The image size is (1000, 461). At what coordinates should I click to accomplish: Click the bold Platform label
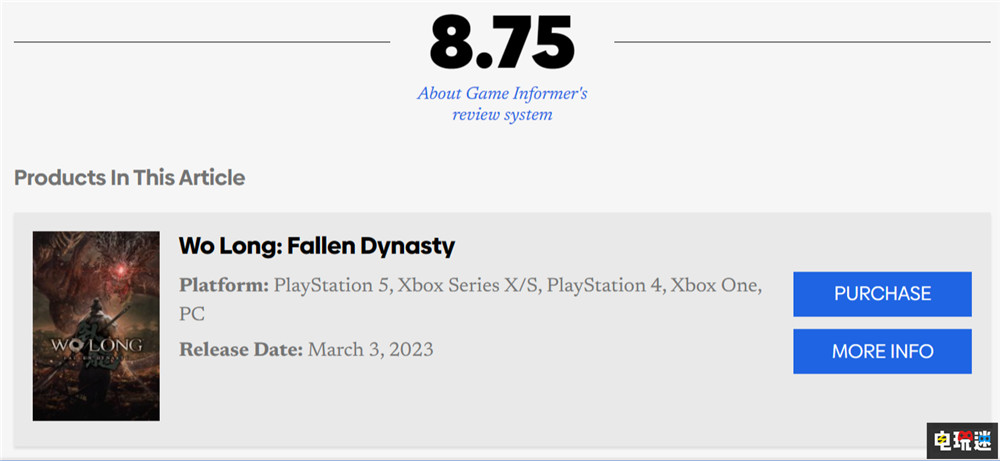pos(223,287)
